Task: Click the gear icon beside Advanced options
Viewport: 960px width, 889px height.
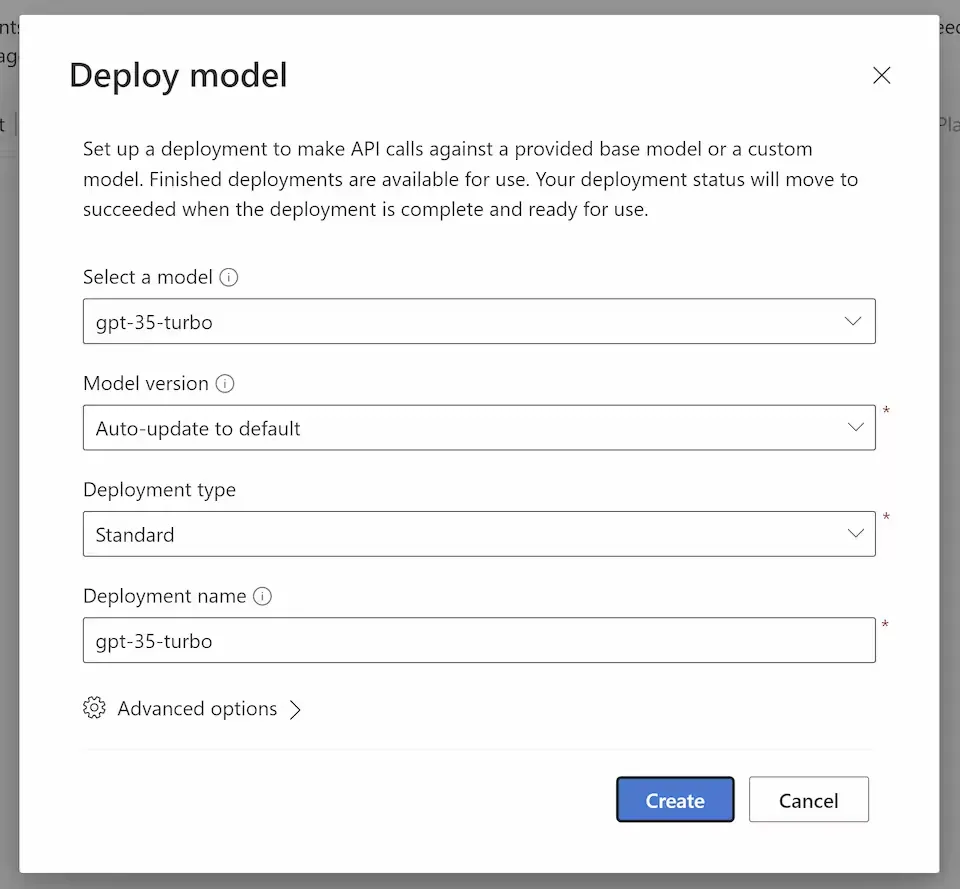Action: tap(94, 708)
